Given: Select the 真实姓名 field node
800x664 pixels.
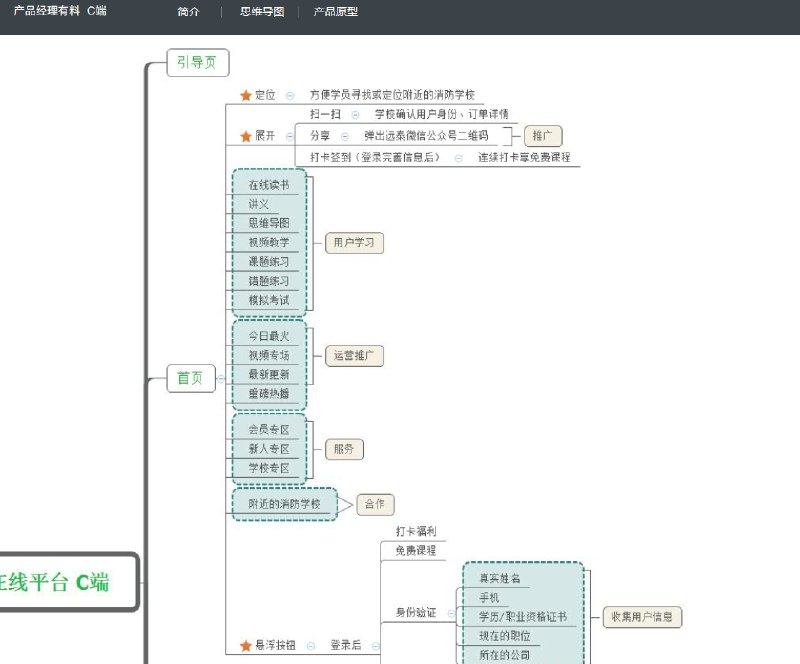Looking at the screenshot, I should click(x=499, y=579).
